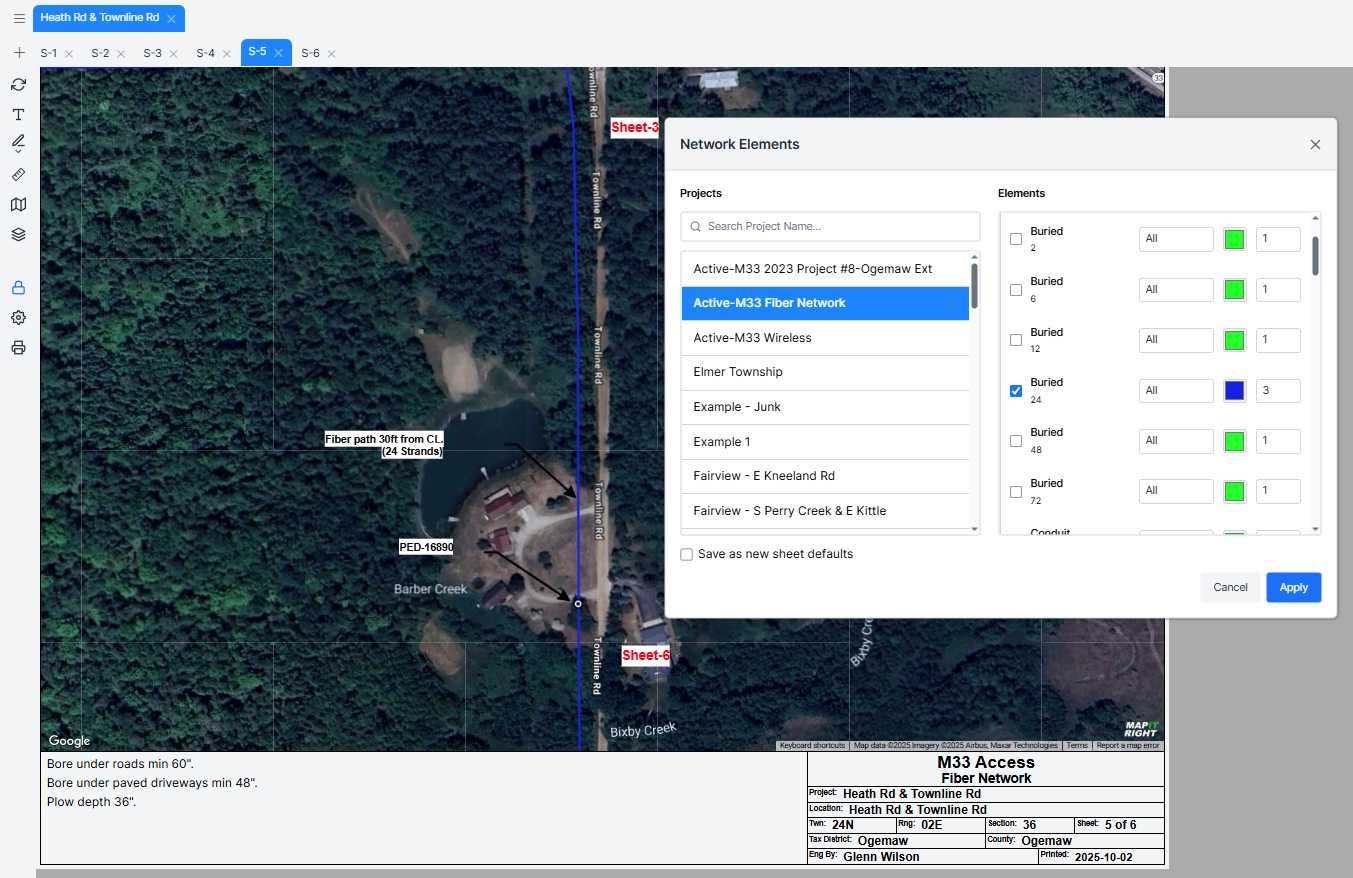This screenshot has height=878, width=1353.
Task: Check the Buried 48 element checkbox
Action: (1016, 441)
